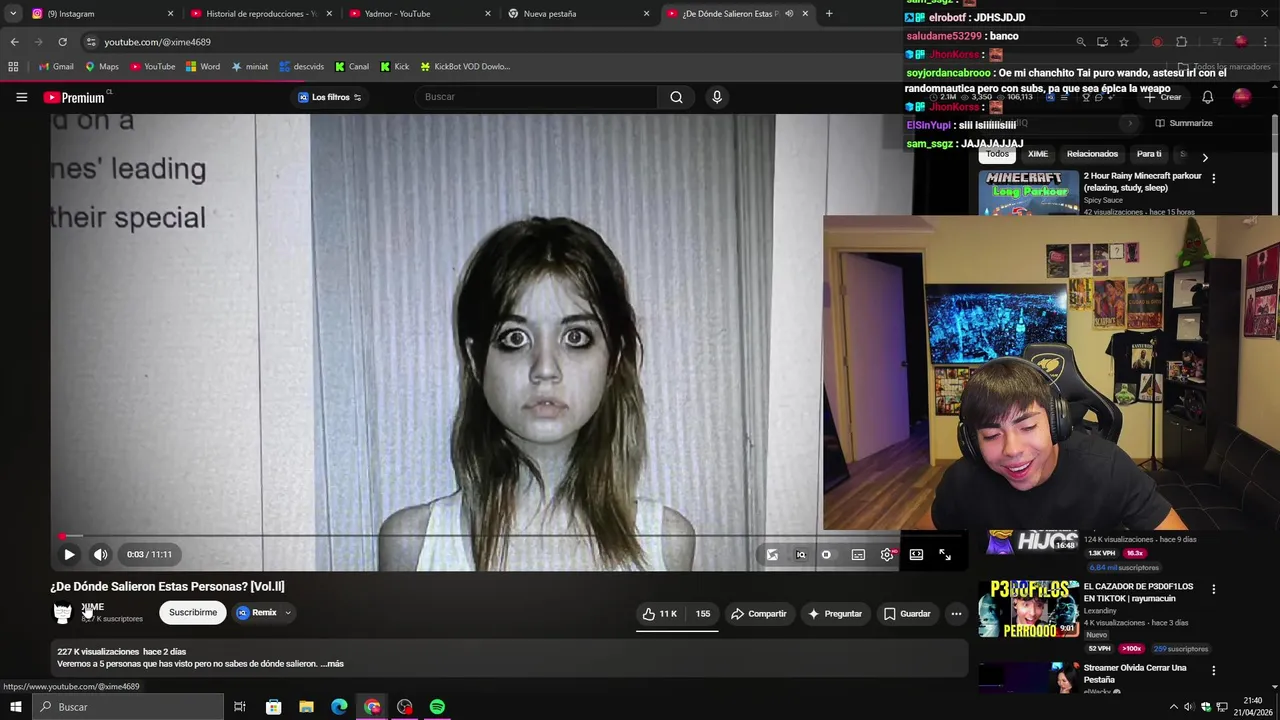Reload the current page

pyautogui.click(x=62, y=42)
